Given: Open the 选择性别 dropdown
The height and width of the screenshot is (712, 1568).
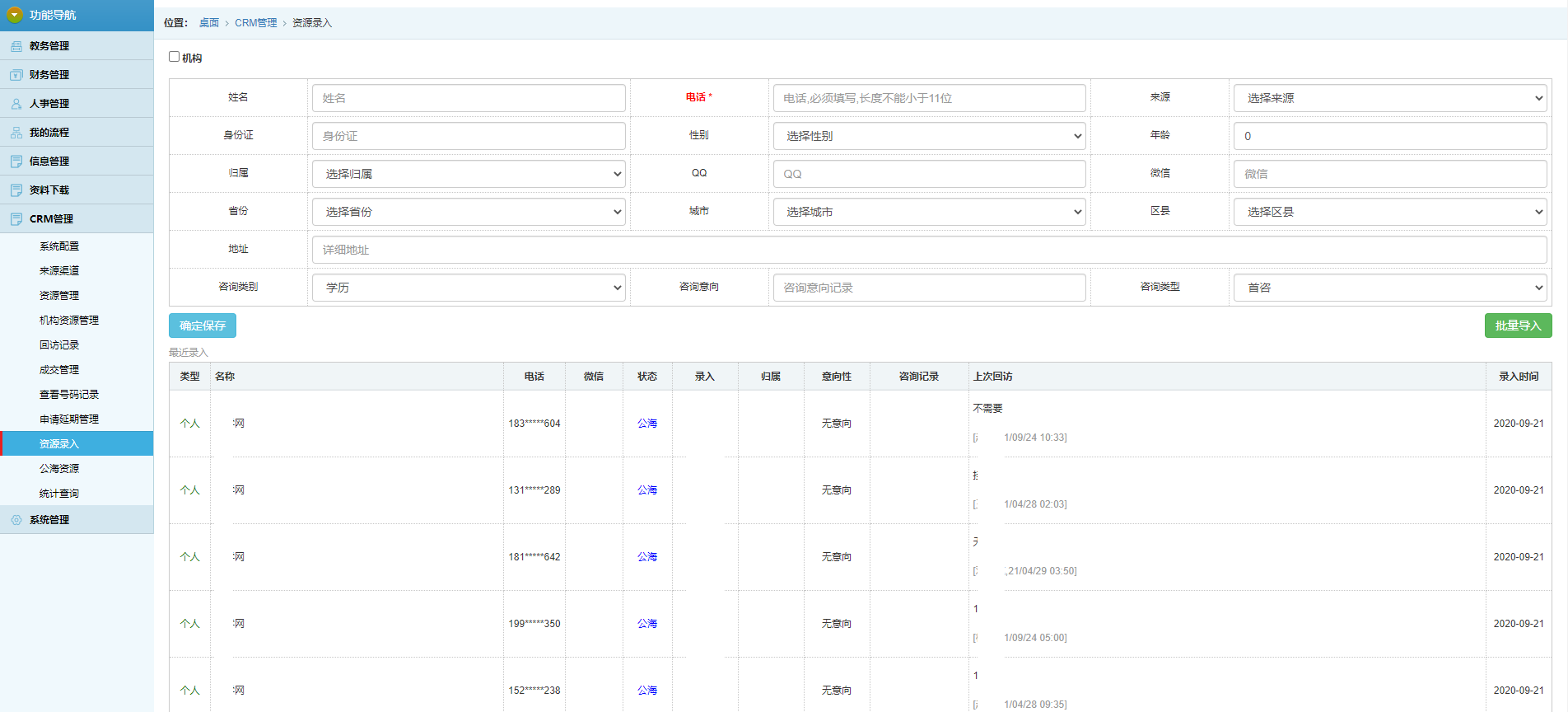Looking at the screenshot, I should click(x=928, y=136).
